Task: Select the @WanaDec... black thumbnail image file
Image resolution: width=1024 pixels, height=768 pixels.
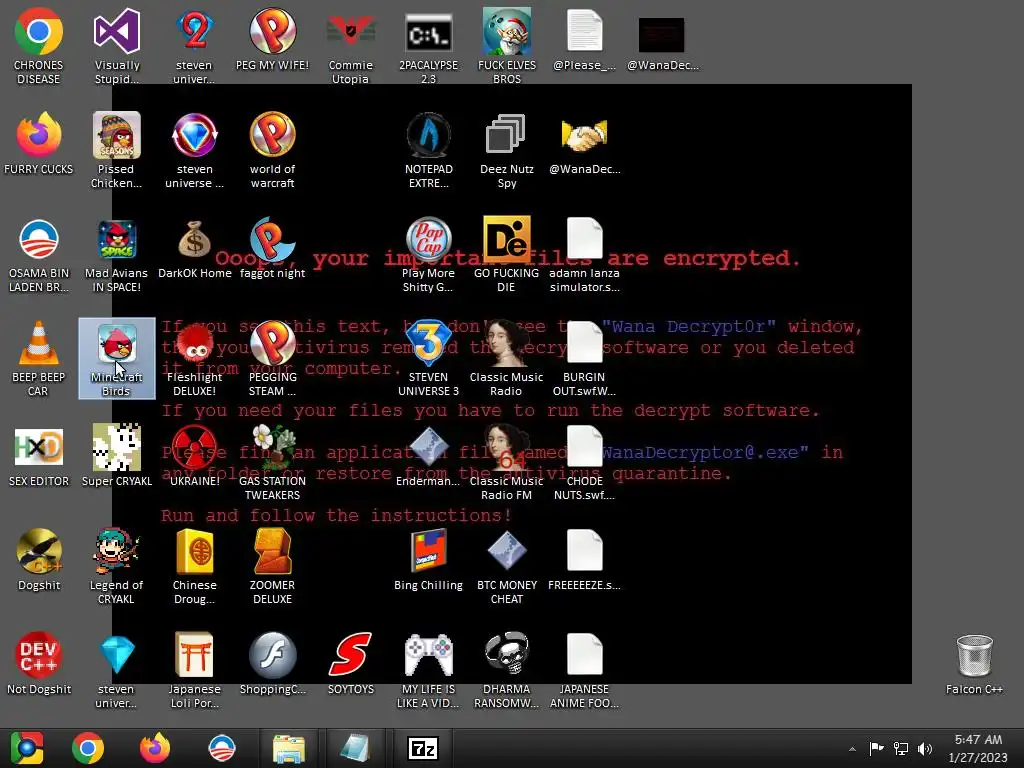Action: tap(661, 35)
